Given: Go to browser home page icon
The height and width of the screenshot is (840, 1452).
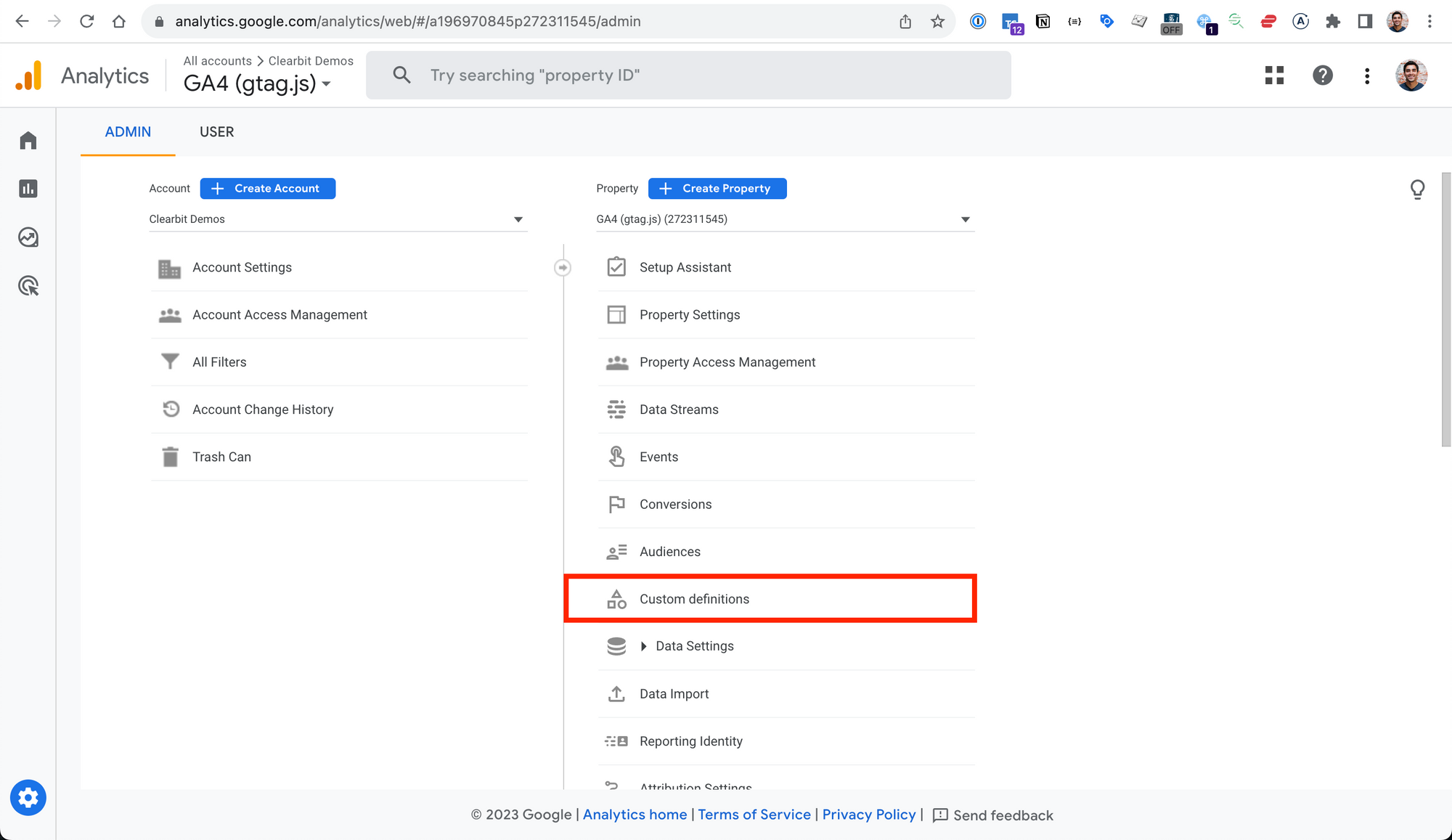Looking at the screenshot, I should [x=119, y=21].
